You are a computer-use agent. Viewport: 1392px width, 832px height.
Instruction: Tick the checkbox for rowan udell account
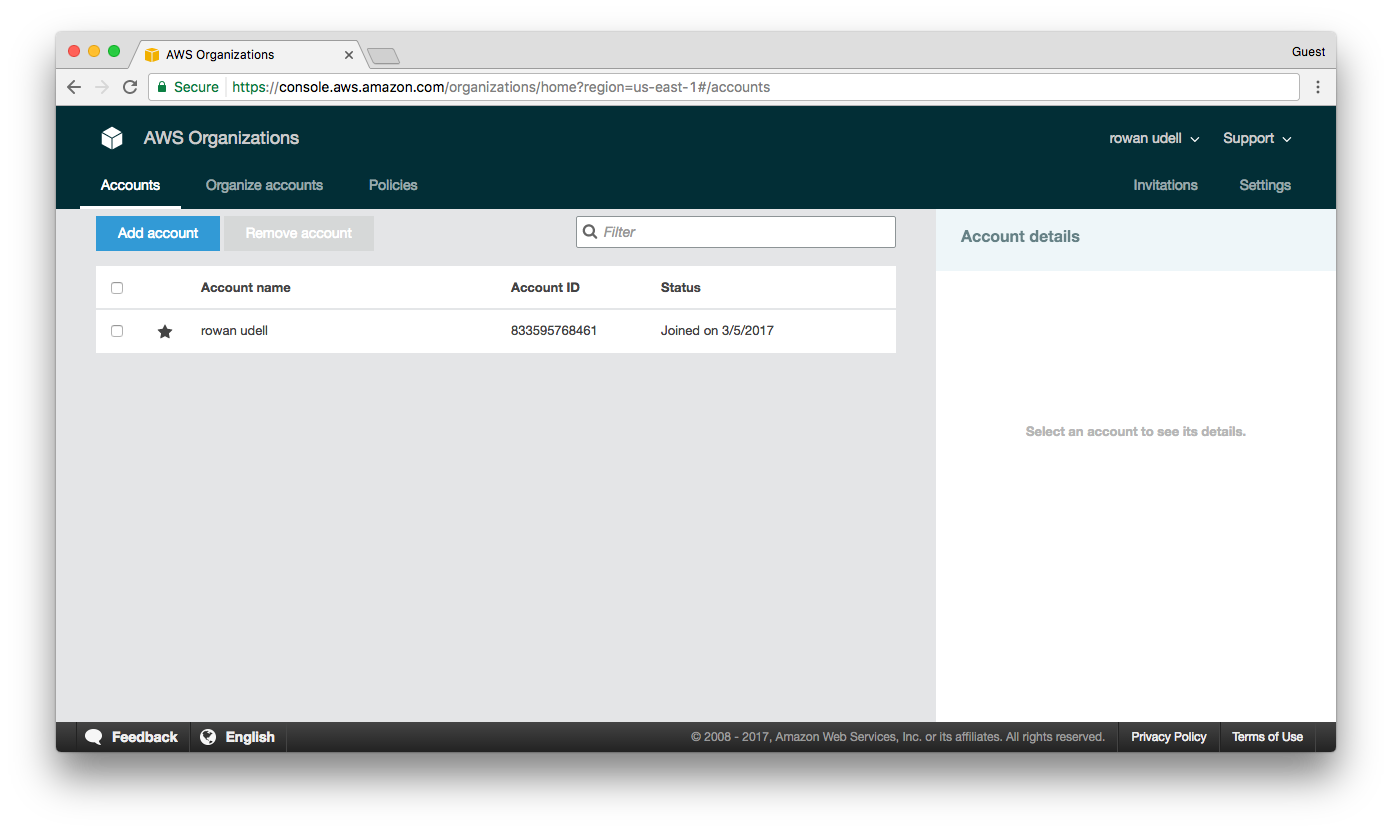pos(117,331)
